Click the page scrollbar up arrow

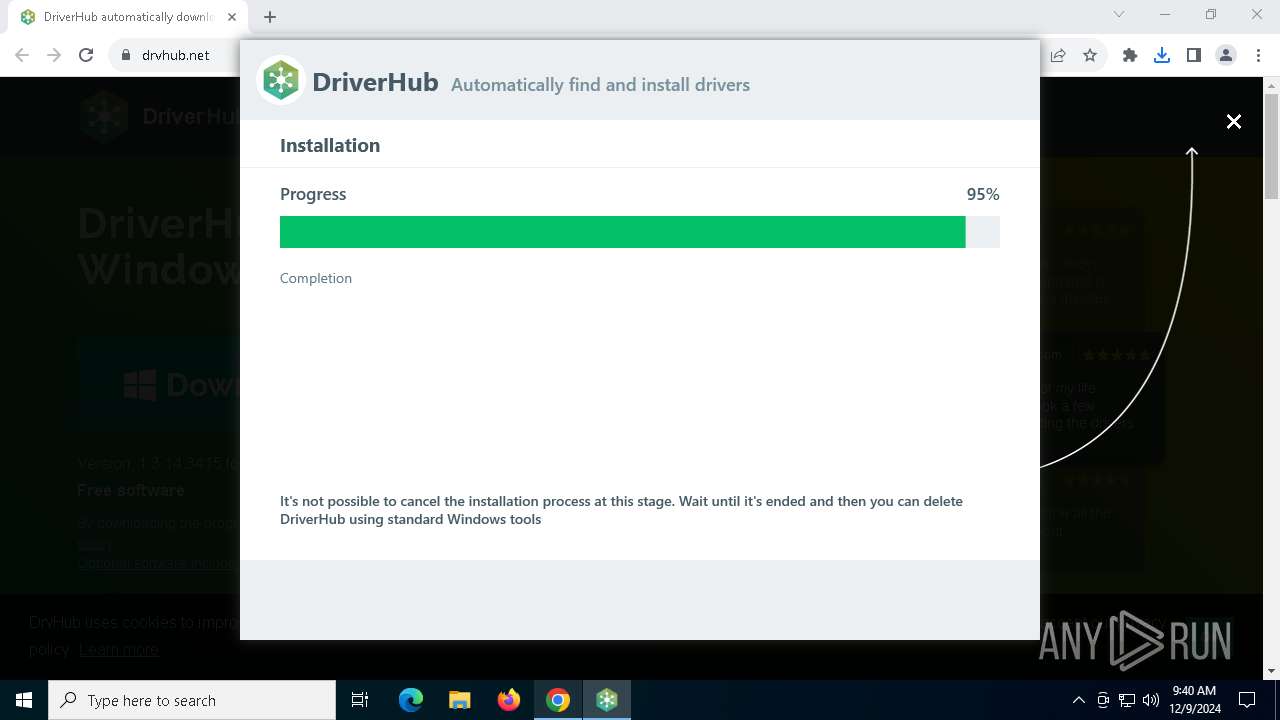pyautogui.click(x=1272, y=86)
